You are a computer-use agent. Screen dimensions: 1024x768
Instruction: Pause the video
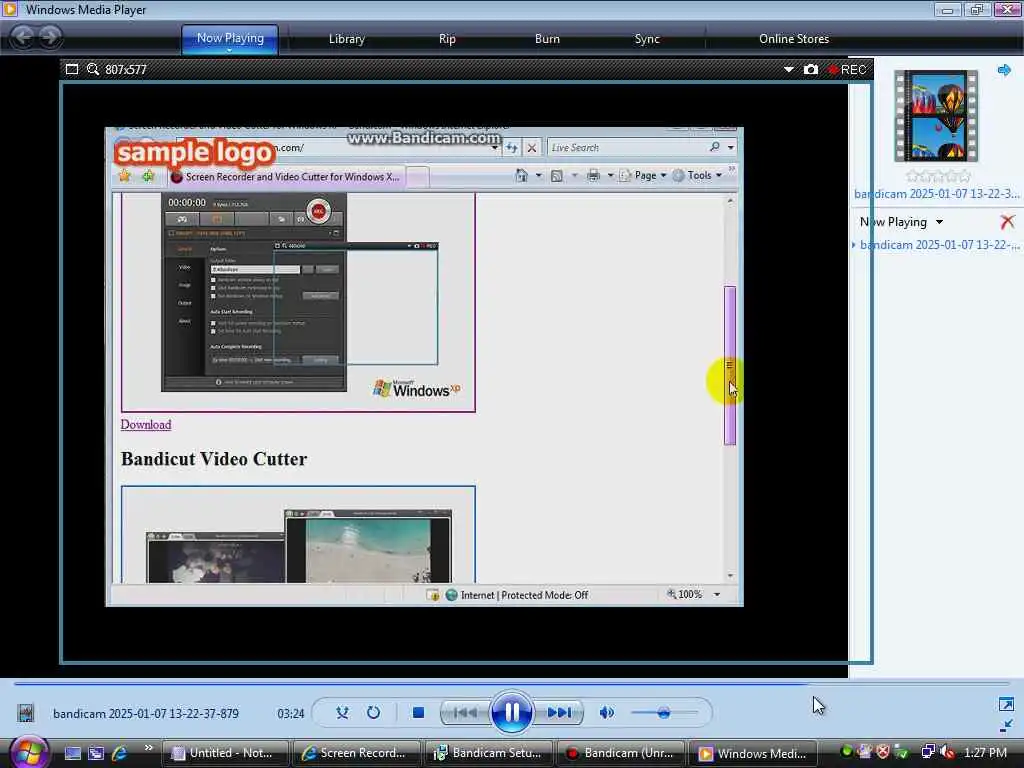[x=511, y=712]
